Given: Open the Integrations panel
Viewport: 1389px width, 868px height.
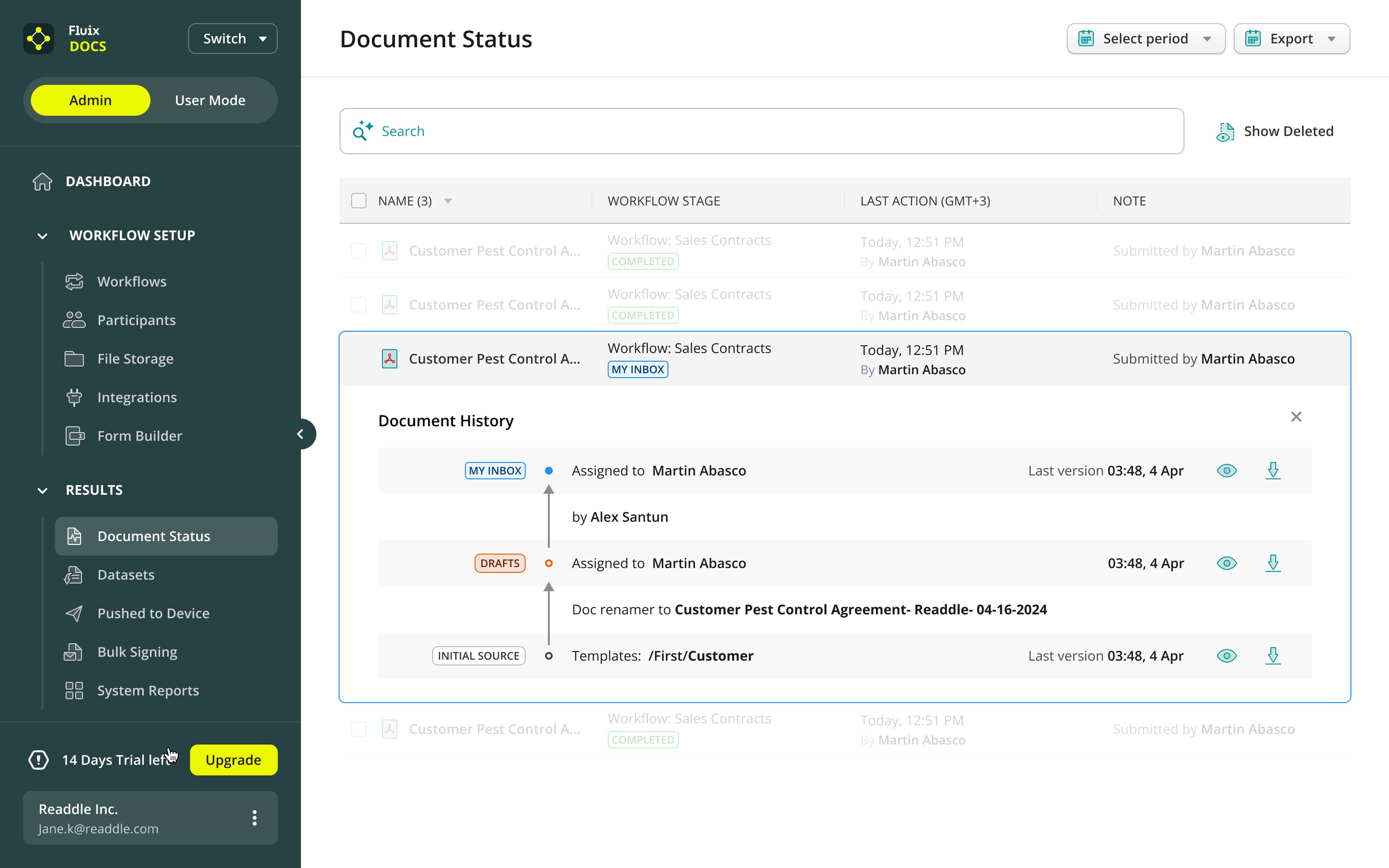Looking at the screenshot, I should pos(136,397).
